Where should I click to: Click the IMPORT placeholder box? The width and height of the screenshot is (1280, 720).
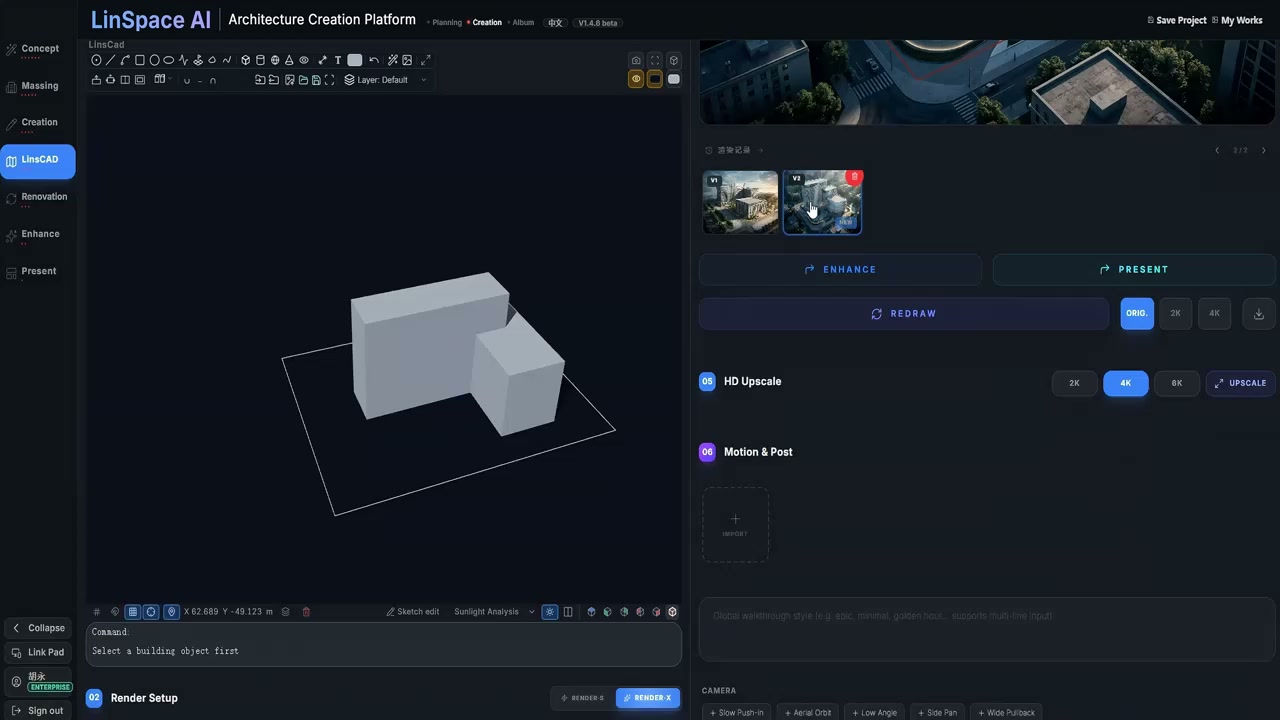point(735,525)
